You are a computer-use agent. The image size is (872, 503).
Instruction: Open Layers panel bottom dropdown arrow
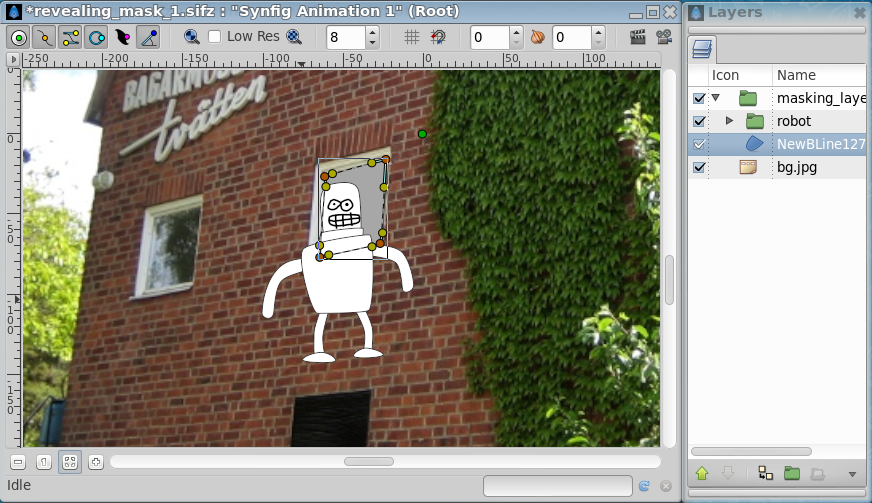pyautogui.click(x=852, y=474)
